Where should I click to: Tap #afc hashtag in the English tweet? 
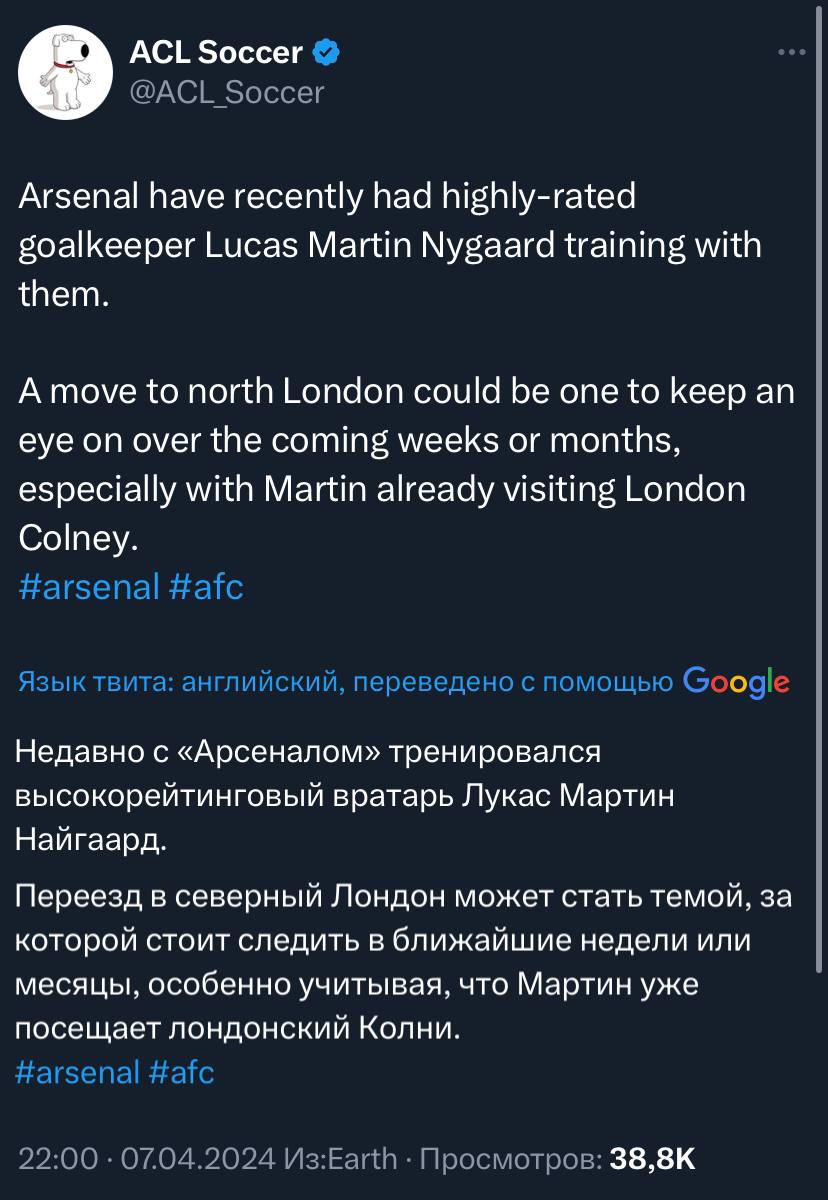(206, 586)
